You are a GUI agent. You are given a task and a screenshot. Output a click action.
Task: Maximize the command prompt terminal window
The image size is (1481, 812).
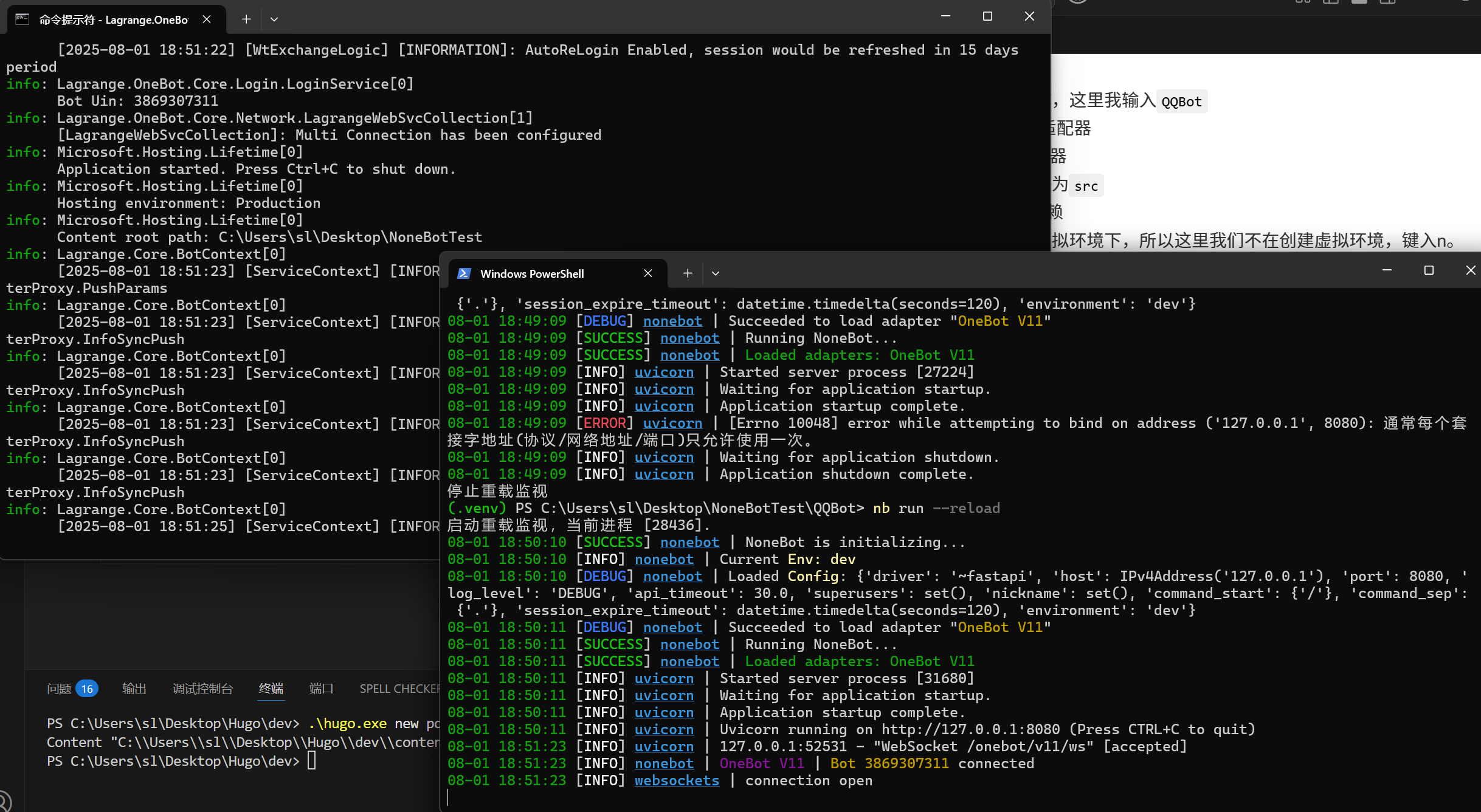(x=987, y=16)
